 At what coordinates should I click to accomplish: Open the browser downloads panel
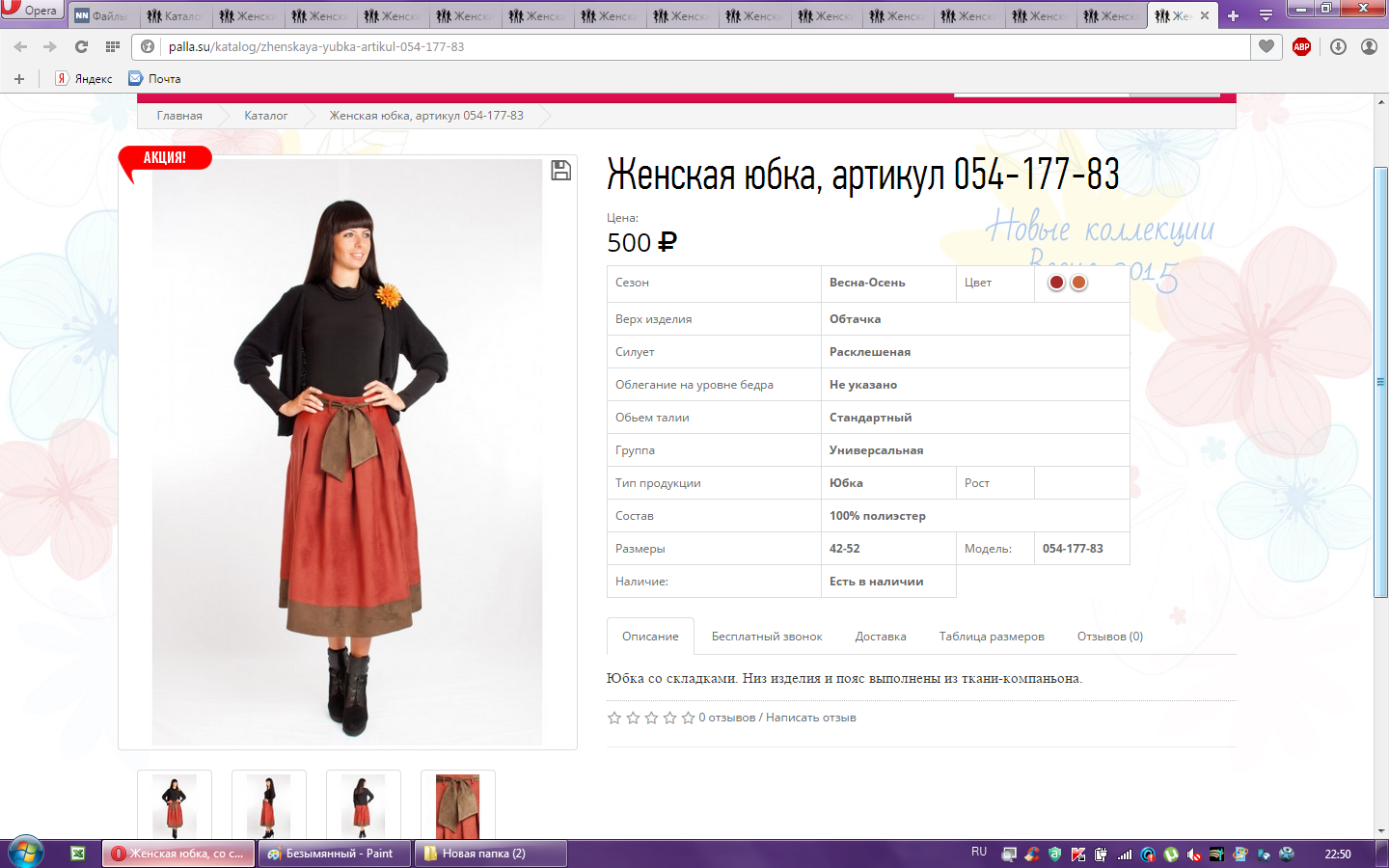(x=1338, y=46)
